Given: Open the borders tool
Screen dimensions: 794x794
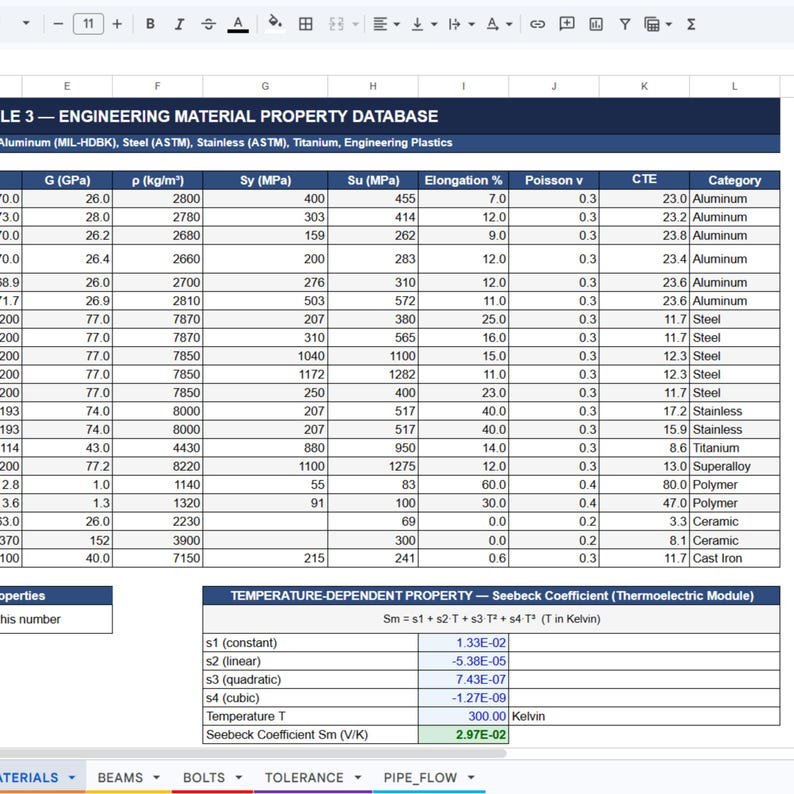Looking at the screenshot, I should pos(306,24).
